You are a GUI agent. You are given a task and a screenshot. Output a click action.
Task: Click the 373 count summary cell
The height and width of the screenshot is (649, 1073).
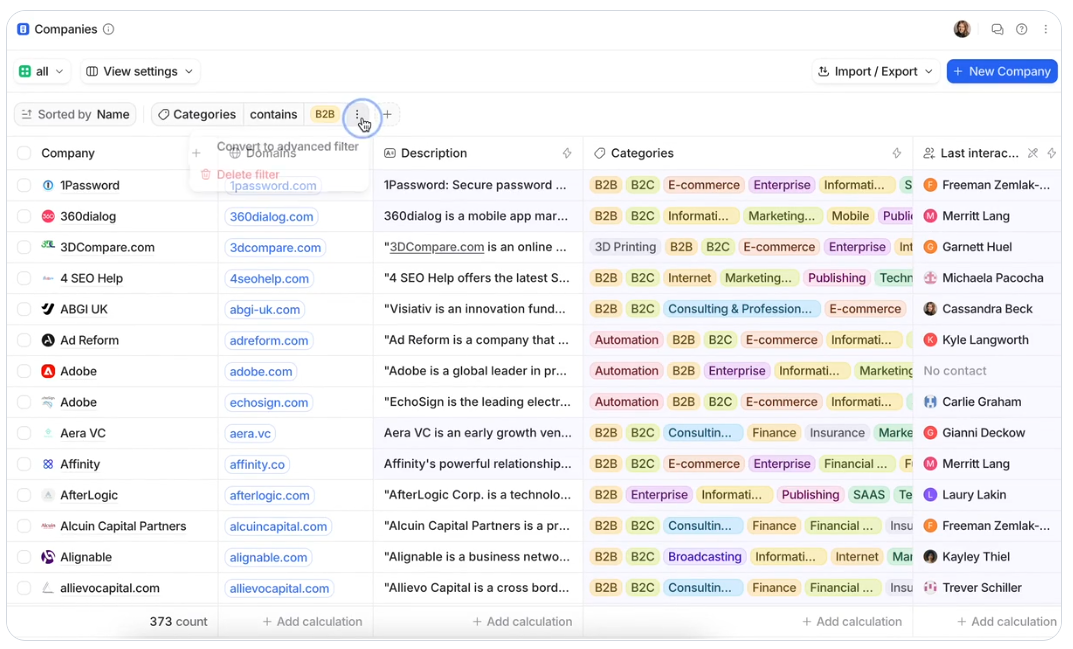[x=178, y=622]
